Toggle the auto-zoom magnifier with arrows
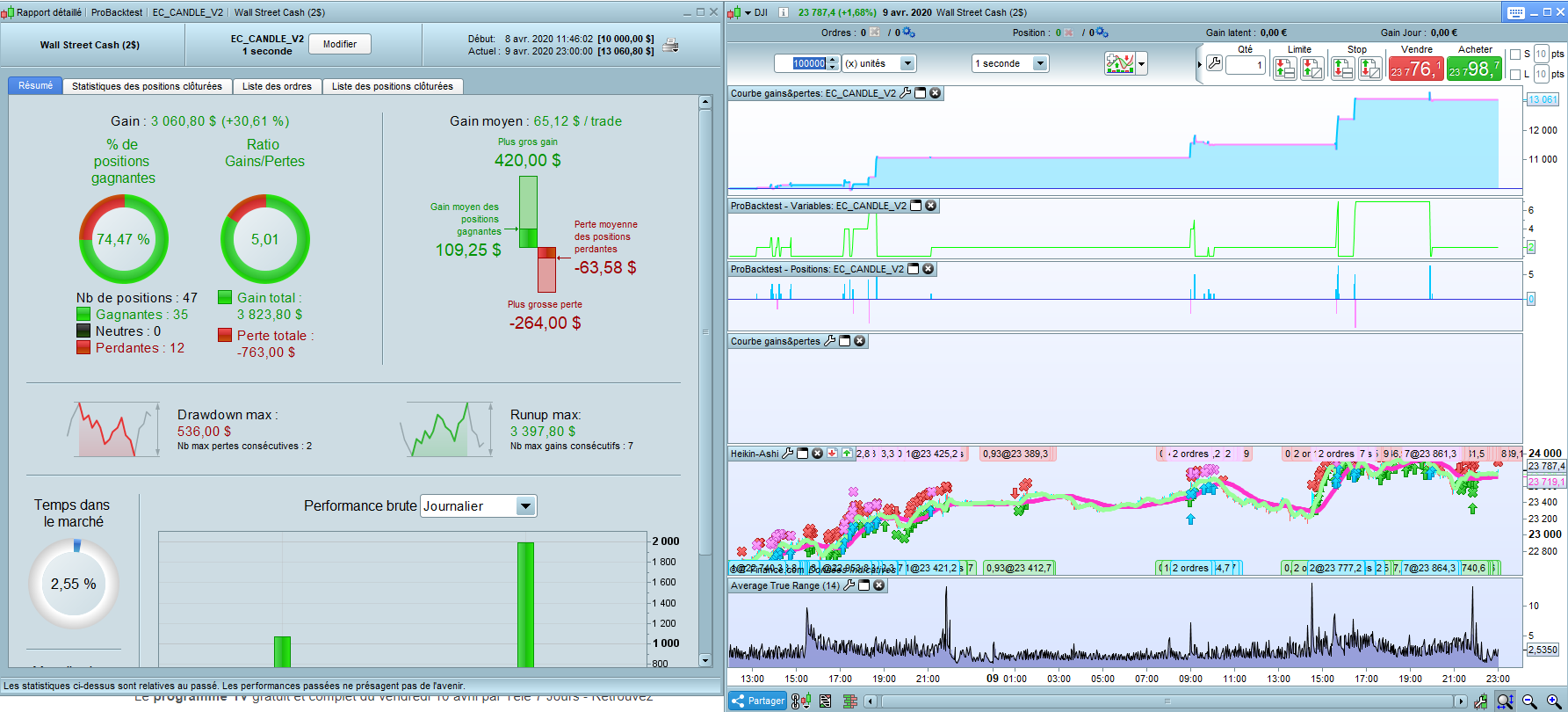 [x=1505, y=701]
